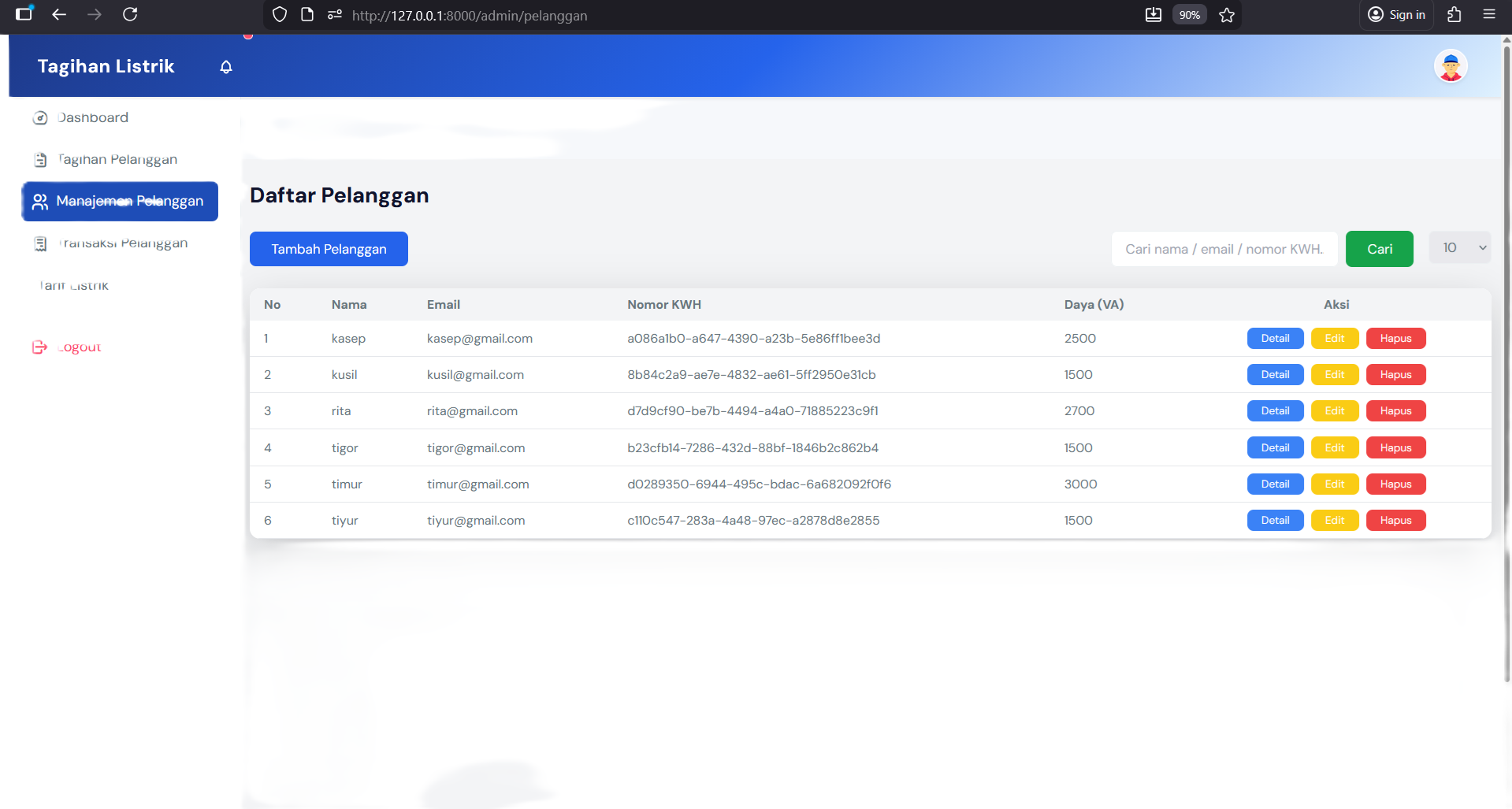Open Tarif Listrik sidebar item
The image size is (1512, 809).
74,285
